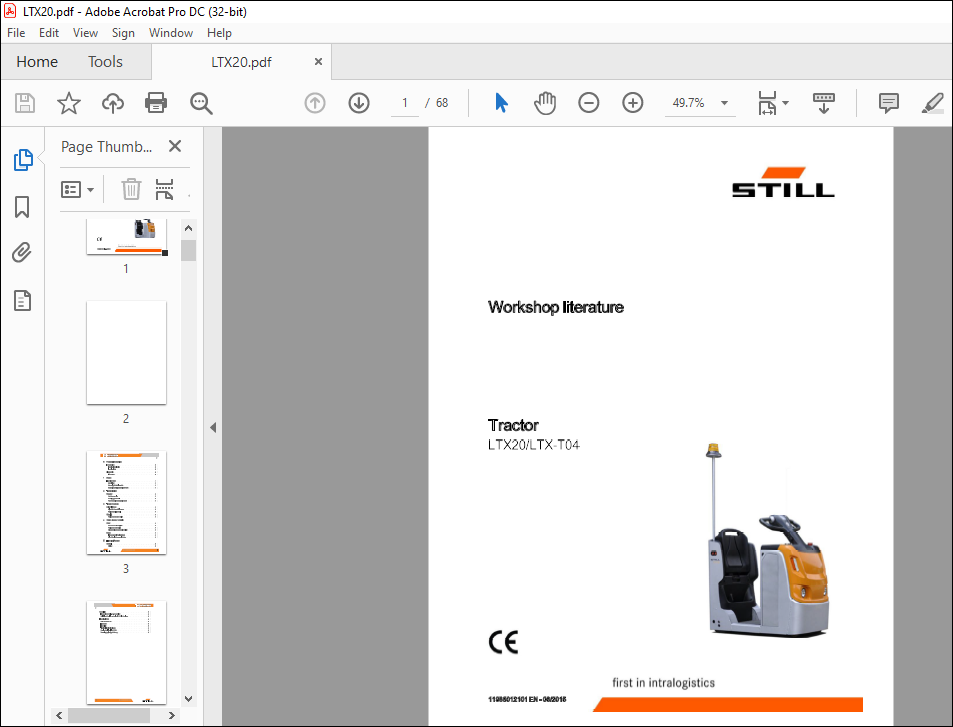Click the 'Workshop literature' heading text

point(556,307)
